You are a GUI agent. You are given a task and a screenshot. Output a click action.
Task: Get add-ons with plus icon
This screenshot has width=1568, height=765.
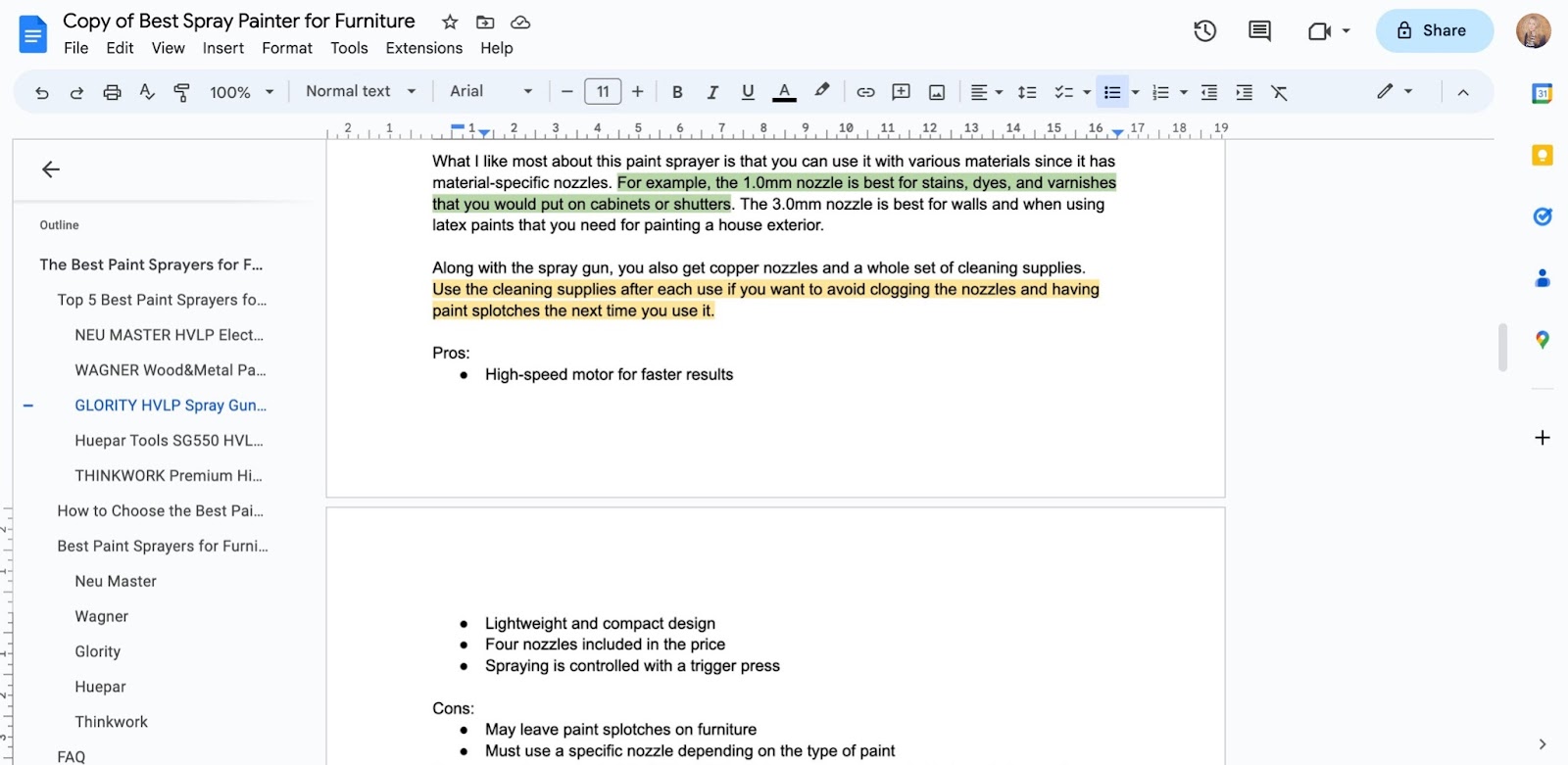[1542, 438]
